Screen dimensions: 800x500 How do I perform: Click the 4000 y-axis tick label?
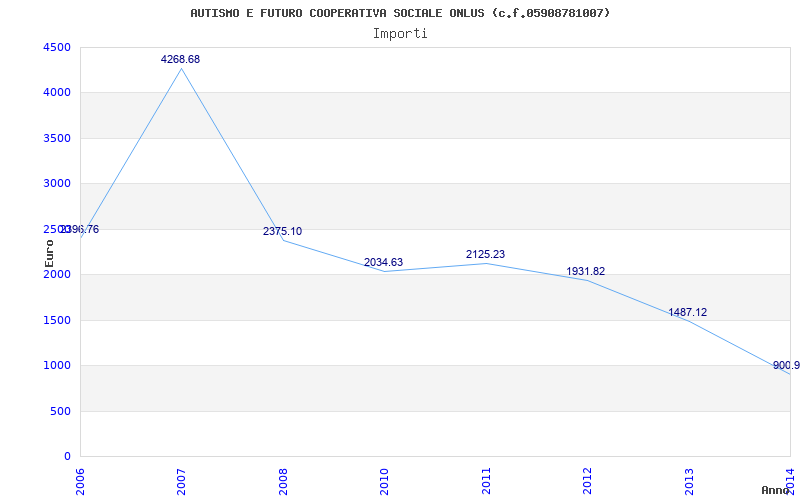57,93
